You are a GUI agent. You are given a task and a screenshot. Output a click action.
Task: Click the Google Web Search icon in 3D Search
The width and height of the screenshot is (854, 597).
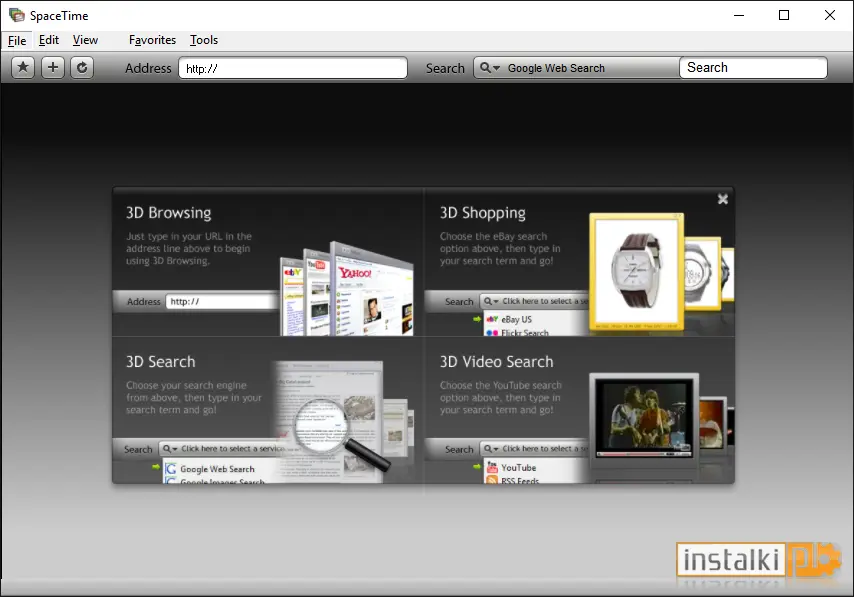point(171,469)
